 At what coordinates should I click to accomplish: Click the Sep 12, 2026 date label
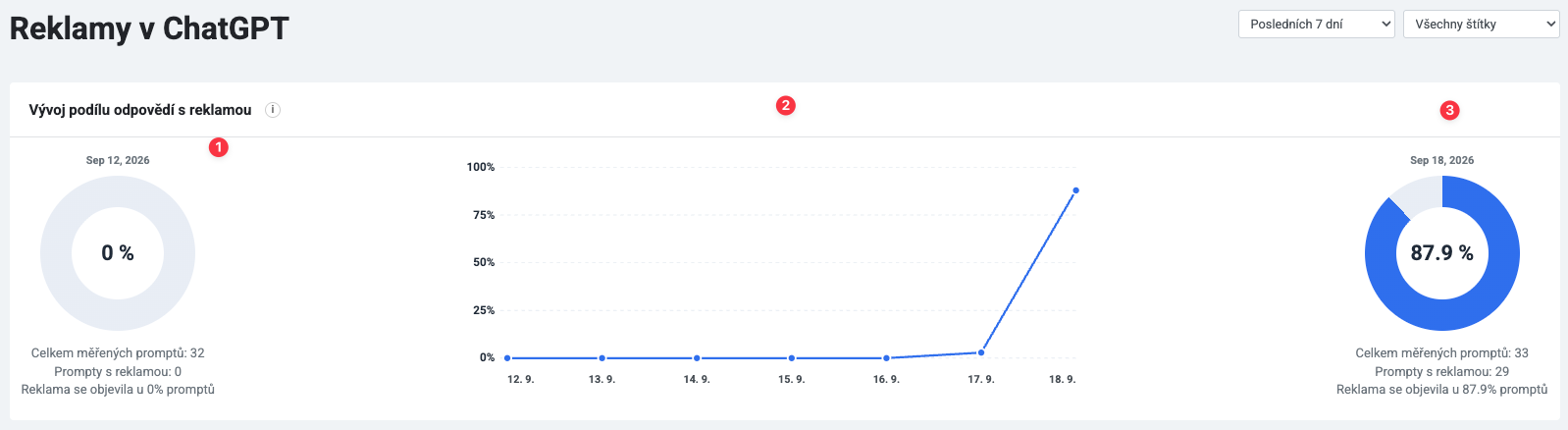click(118, 160)
